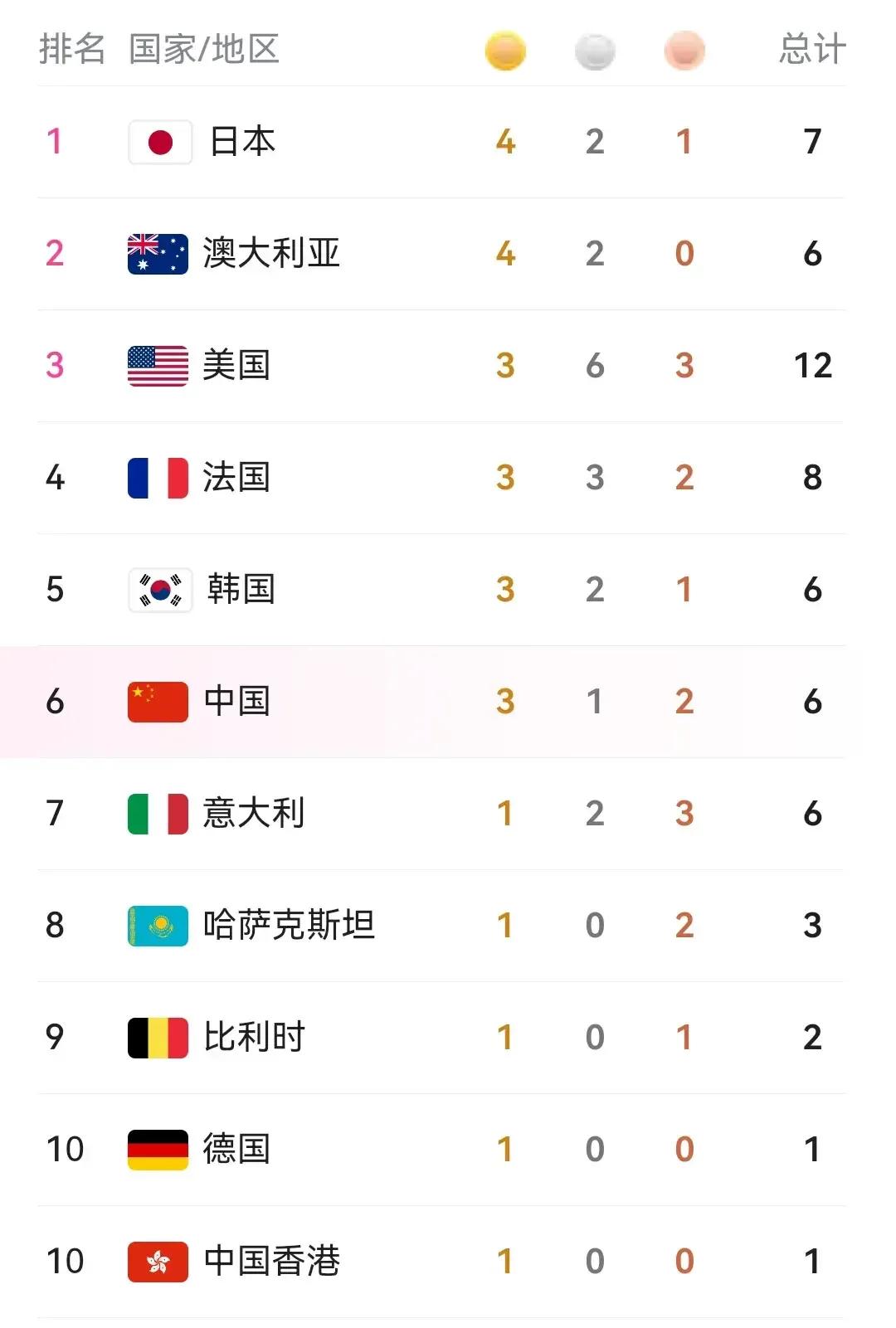Select the Japan flag icon
This screenshot has height=1328, width=896.
tap(160, 142)
